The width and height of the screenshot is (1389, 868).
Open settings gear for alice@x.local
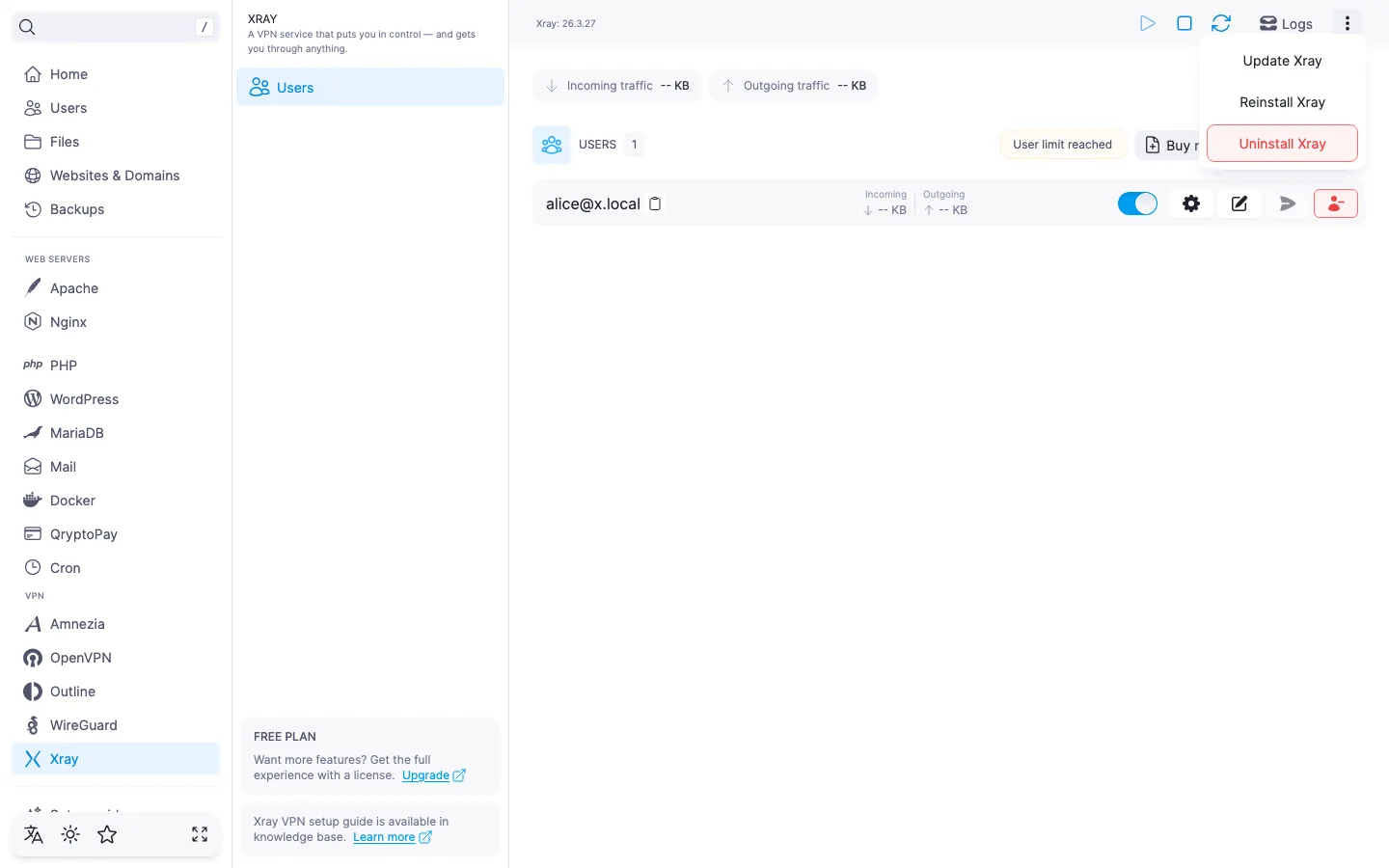tap(1191, 203)
